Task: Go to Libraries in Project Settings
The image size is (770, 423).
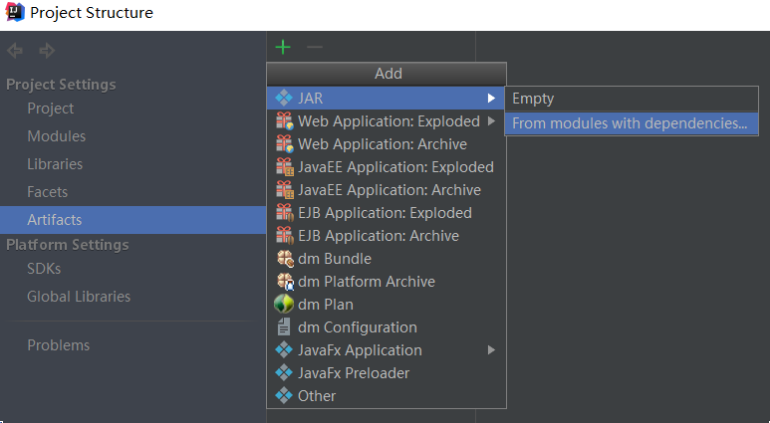Action: click(x=55, y=164)
